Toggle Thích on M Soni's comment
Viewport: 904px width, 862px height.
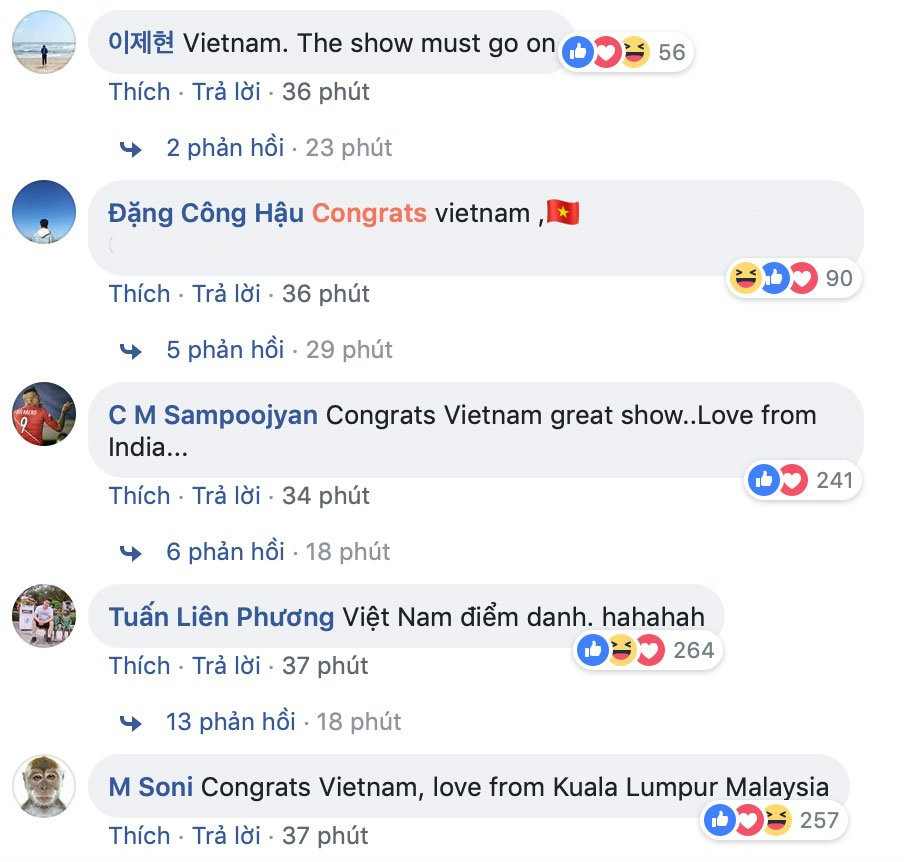pyautogui.click(x=140, y=835)
